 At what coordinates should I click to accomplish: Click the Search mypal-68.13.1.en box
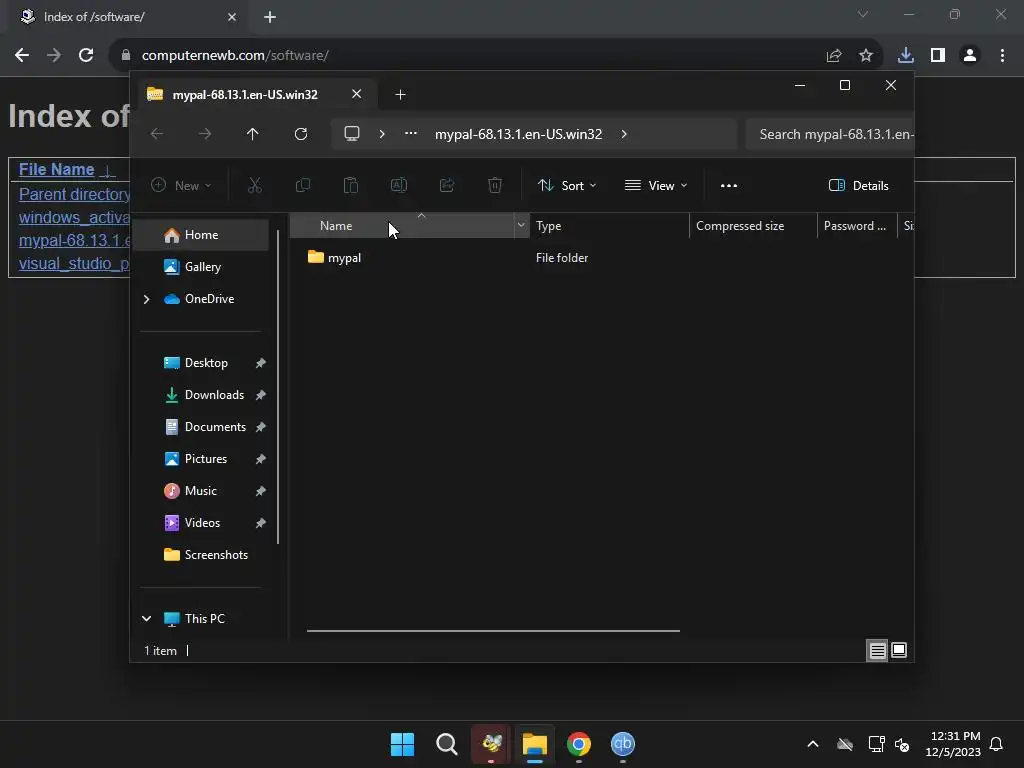click(x=829, y=134)
